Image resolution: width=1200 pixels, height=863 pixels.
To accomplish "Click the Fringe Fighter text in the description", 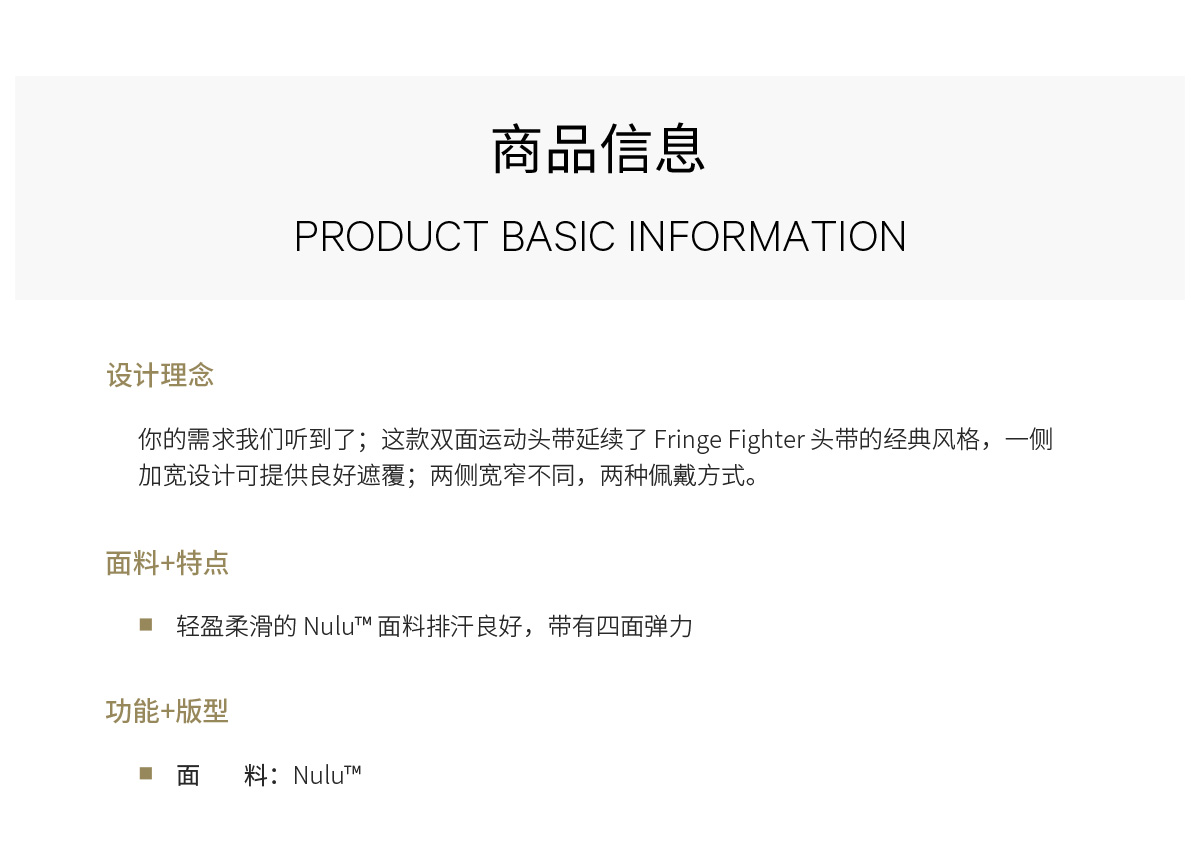I will pos(730,439).
